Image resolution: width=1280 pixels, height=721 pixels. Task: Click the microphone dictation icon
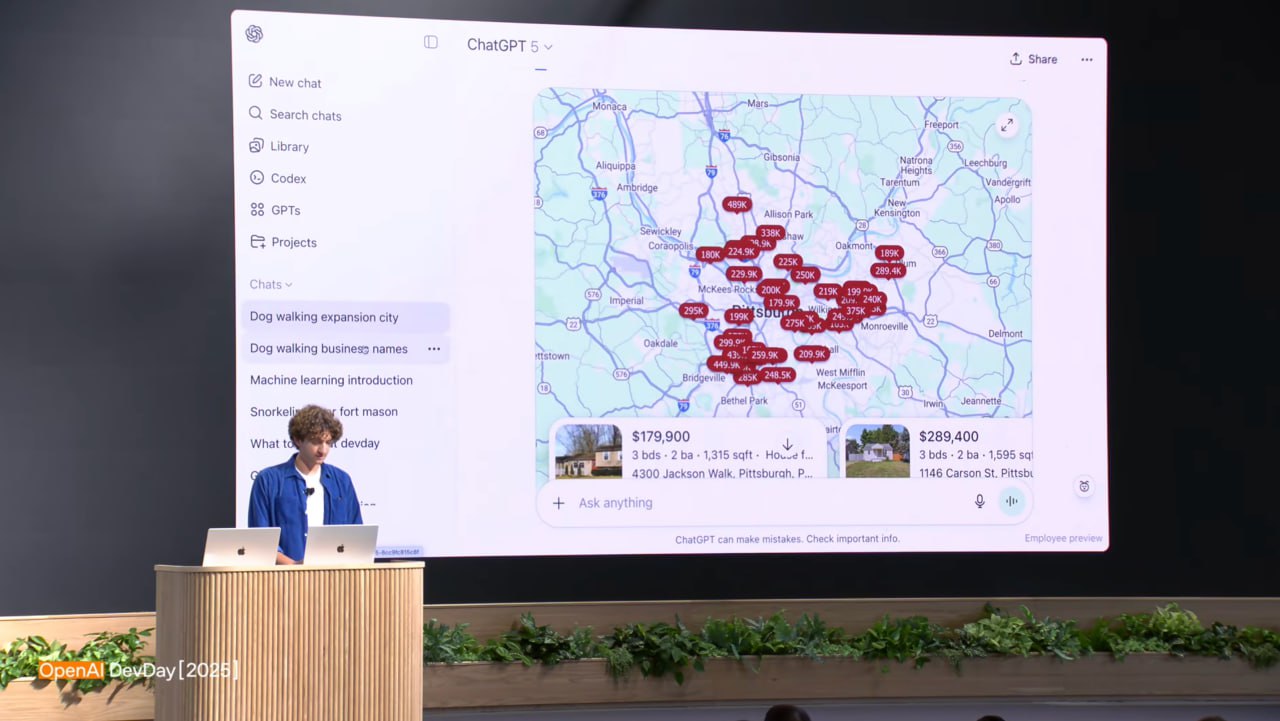click(x=980, y=502)
